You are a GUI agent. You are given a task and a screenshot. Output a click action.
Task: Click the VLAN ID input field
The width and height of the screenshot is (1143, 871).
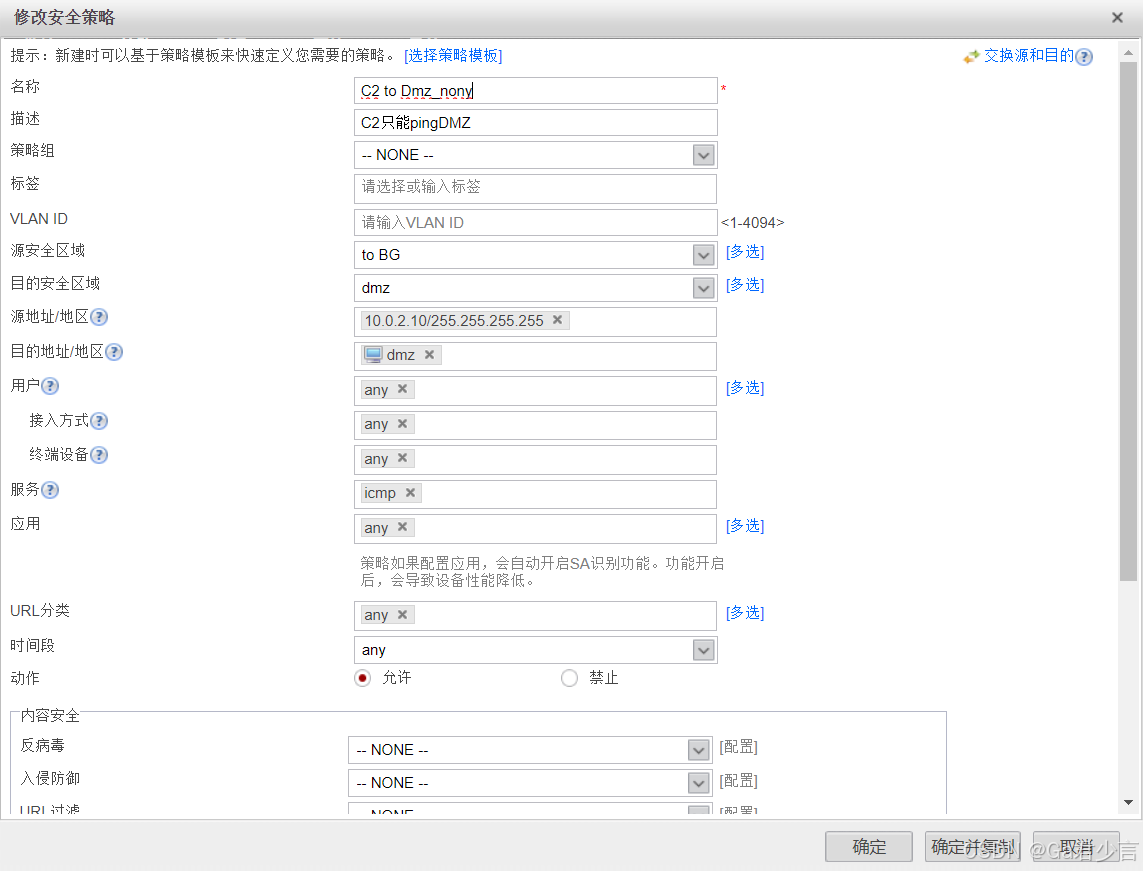(535, 223)
